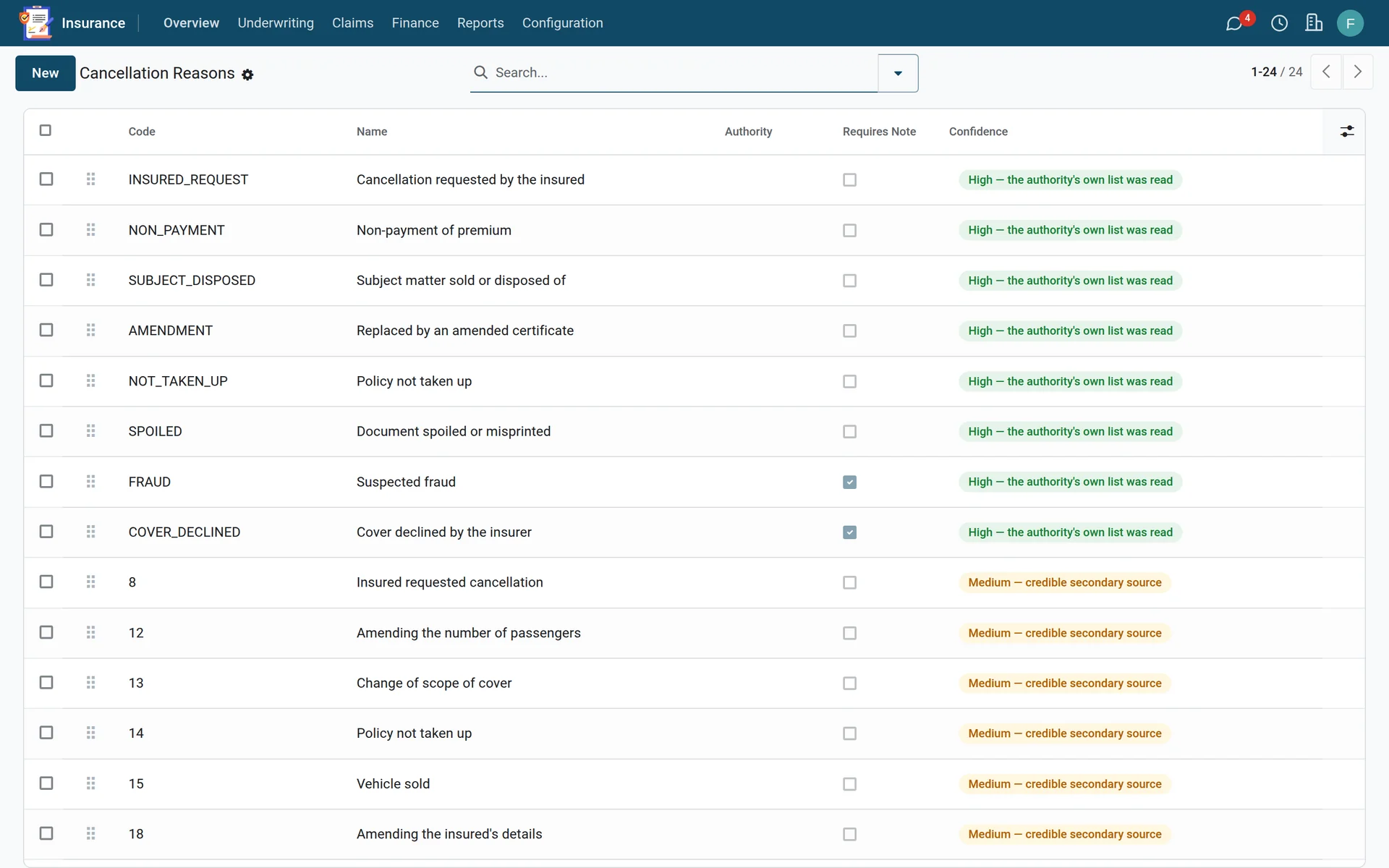The height and width of the screenshot is (868, 1389).
Task: Go to the next page arrow
Action: (1358, 72)
